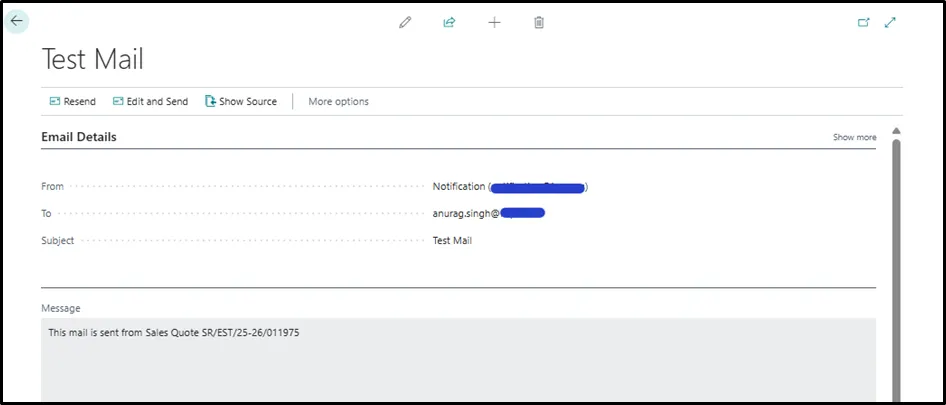Click the Test Mail page title
The width and height of the screenshot is (946, 405).
pos(92,59)
